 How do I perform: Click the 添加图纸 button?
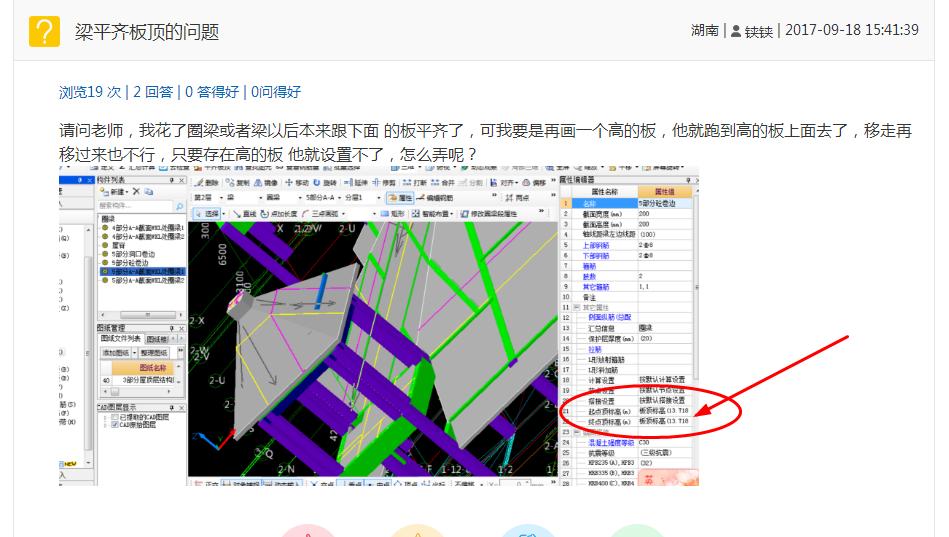coord(116,352)
